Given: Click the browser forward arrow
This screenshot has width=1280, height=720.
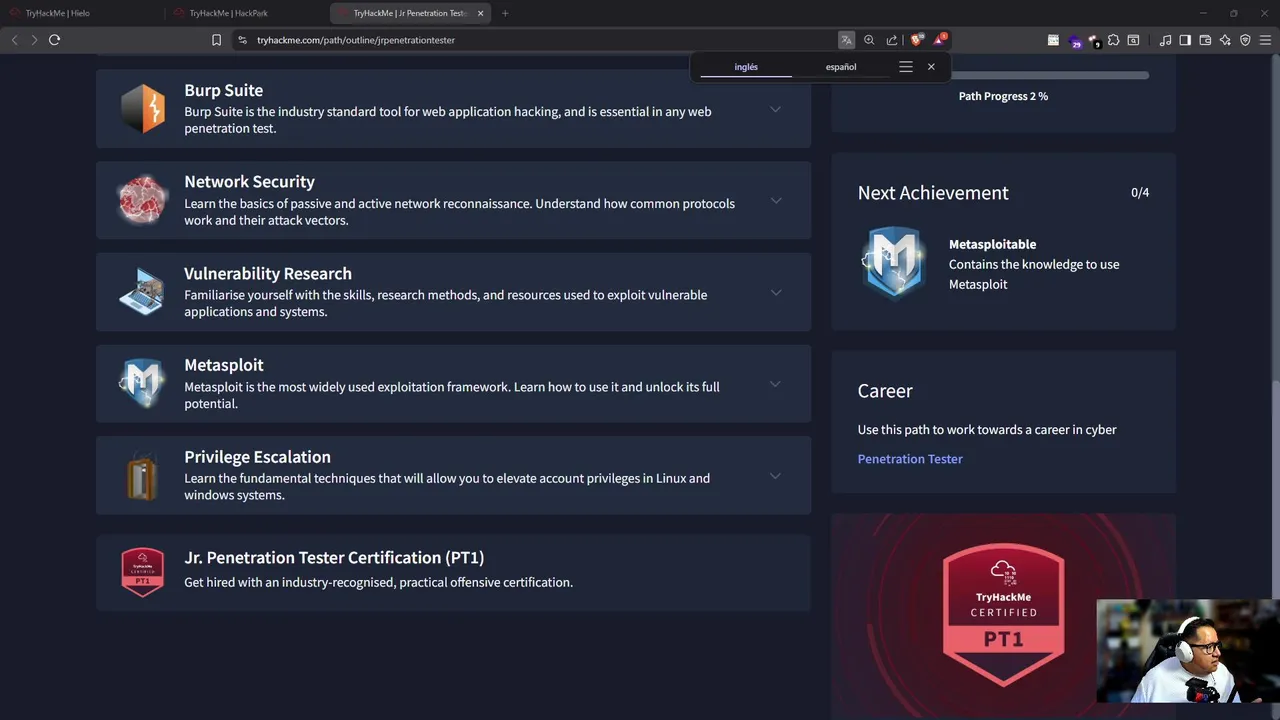Looking at the screenshot, I should [x=34, y=40].
